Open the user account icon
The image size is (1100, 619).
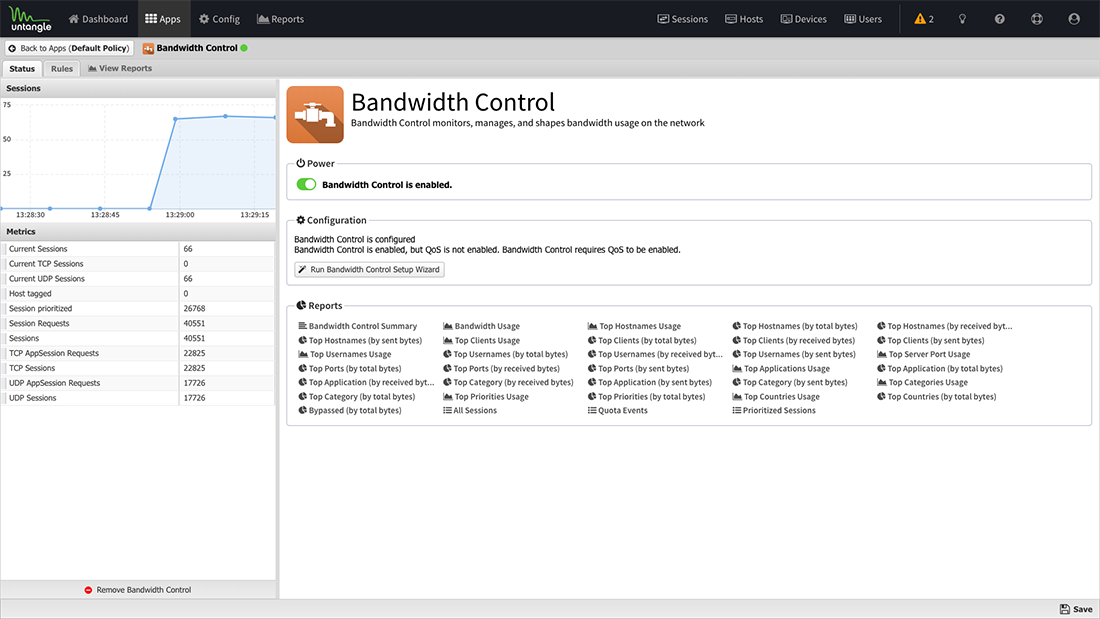pos(1074,19)
